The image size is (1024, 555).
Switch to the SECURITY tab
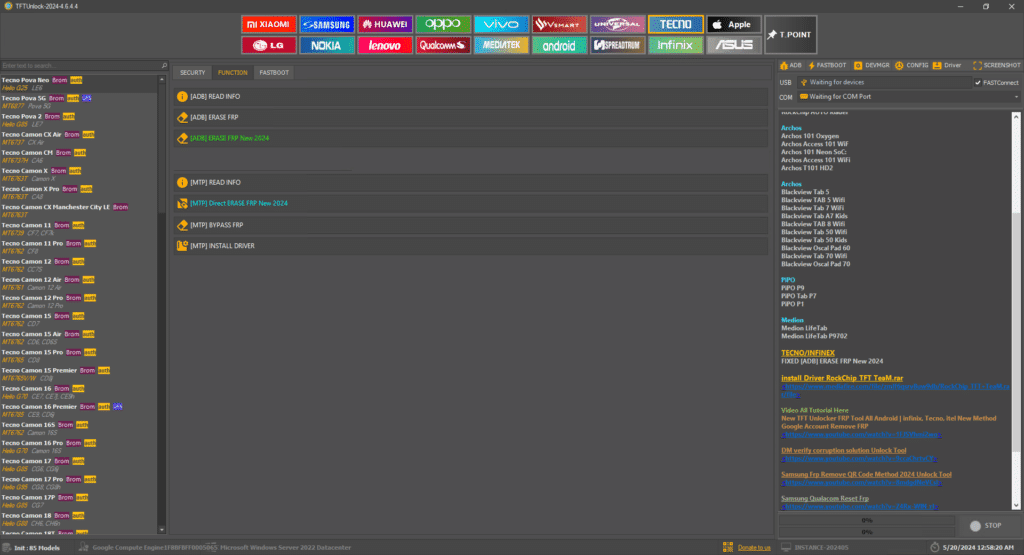[x=193, y=72]
